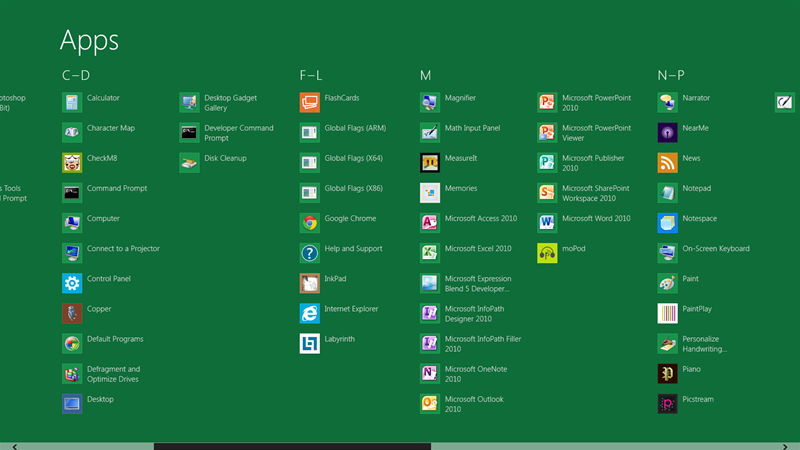Open Global Flags (ARM) icon
This screenshot has height=450, width=800.
(x=310, y=133)
